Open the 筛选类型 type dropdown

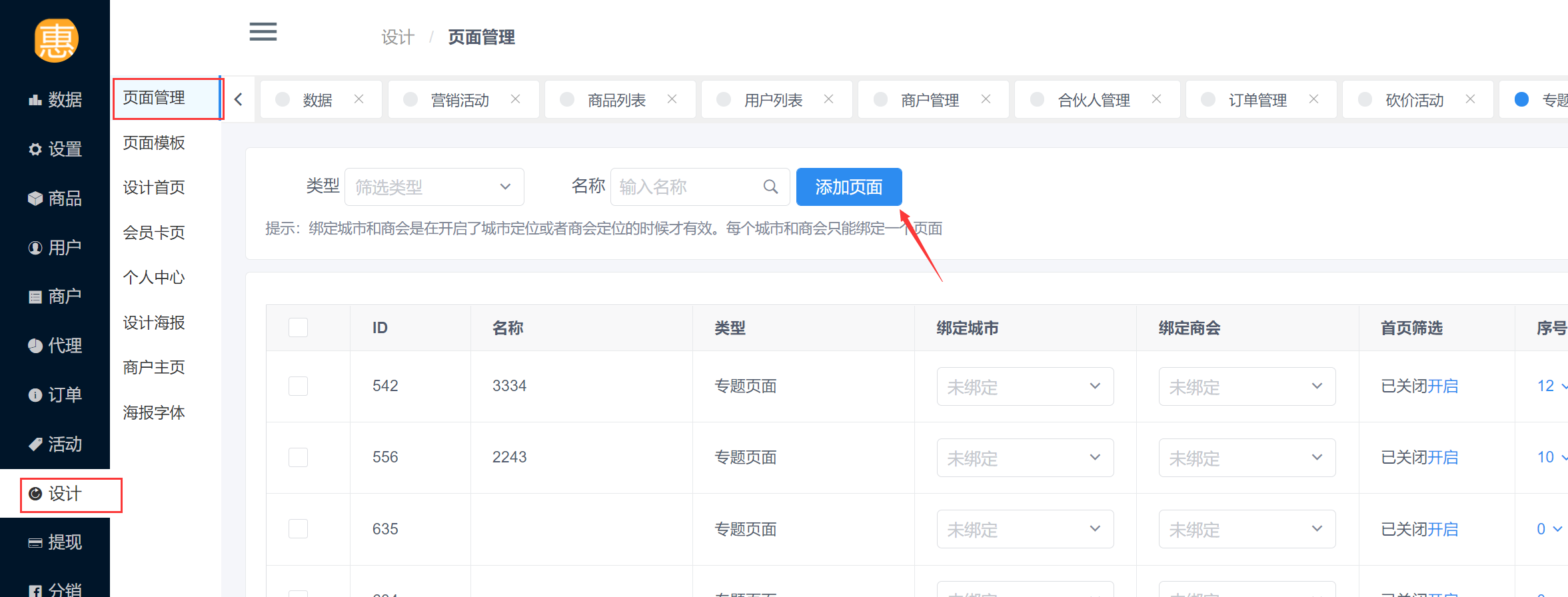[434, 187]
